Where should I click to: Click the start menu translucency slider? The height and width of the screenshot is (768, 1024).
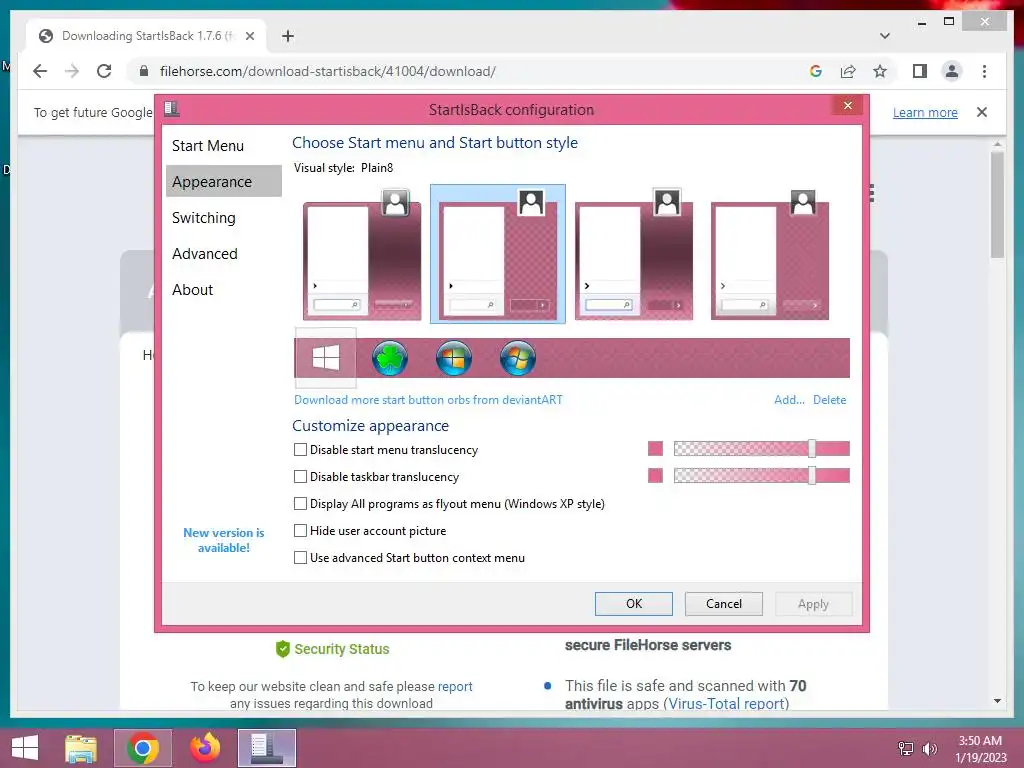pyautogui.click(x=761, y=449)
